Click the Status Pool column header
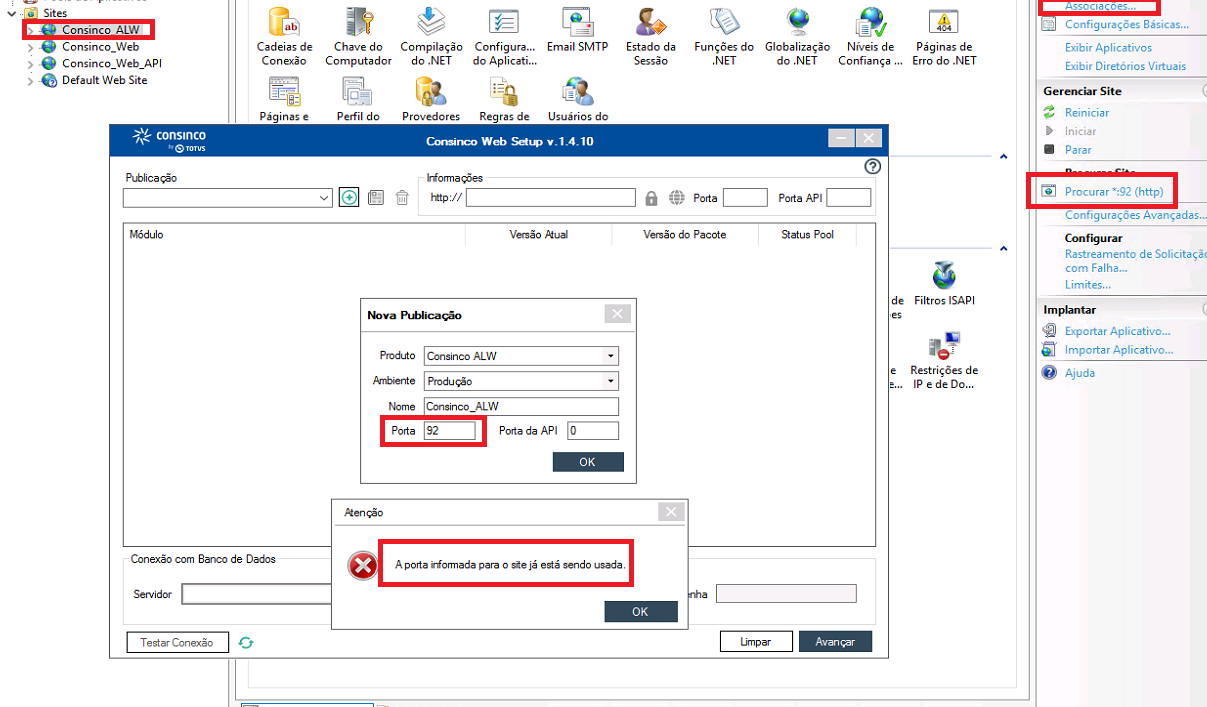Viewport: 1207px width, 707px height. [x=807, y=234]
